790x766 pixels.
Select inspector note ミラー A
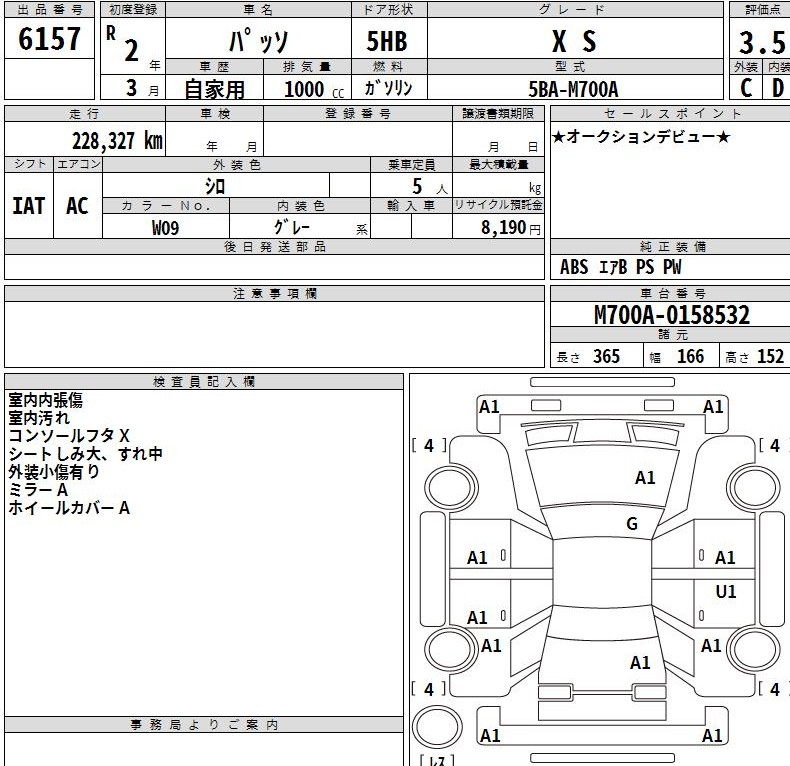tap(38, 490)
